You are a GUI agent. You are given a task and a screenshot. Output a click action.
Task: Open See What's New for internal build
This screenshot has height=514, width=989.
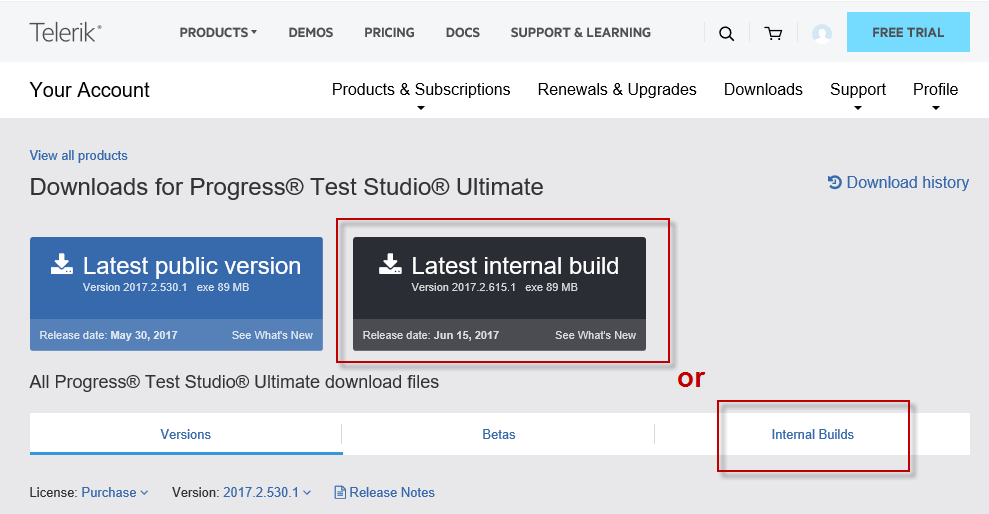pyautogui.click(x=595, y=335)
